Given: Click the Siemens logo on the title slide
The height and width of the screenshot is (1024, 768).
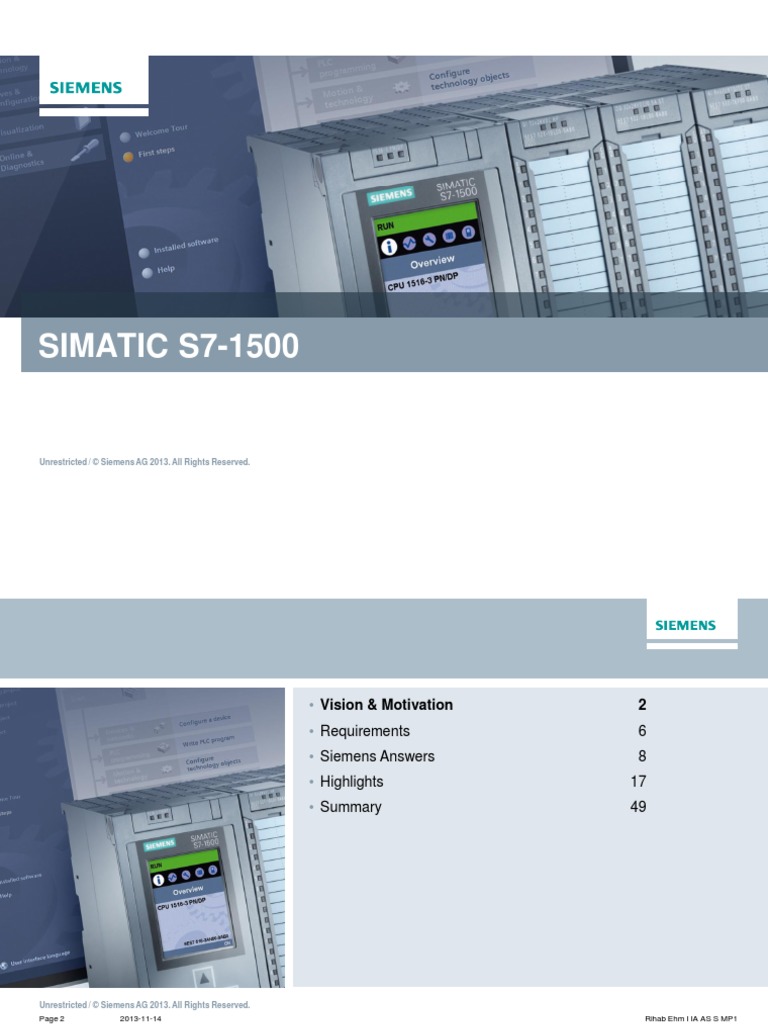Looking at the screenshot, I should (86, 88).
